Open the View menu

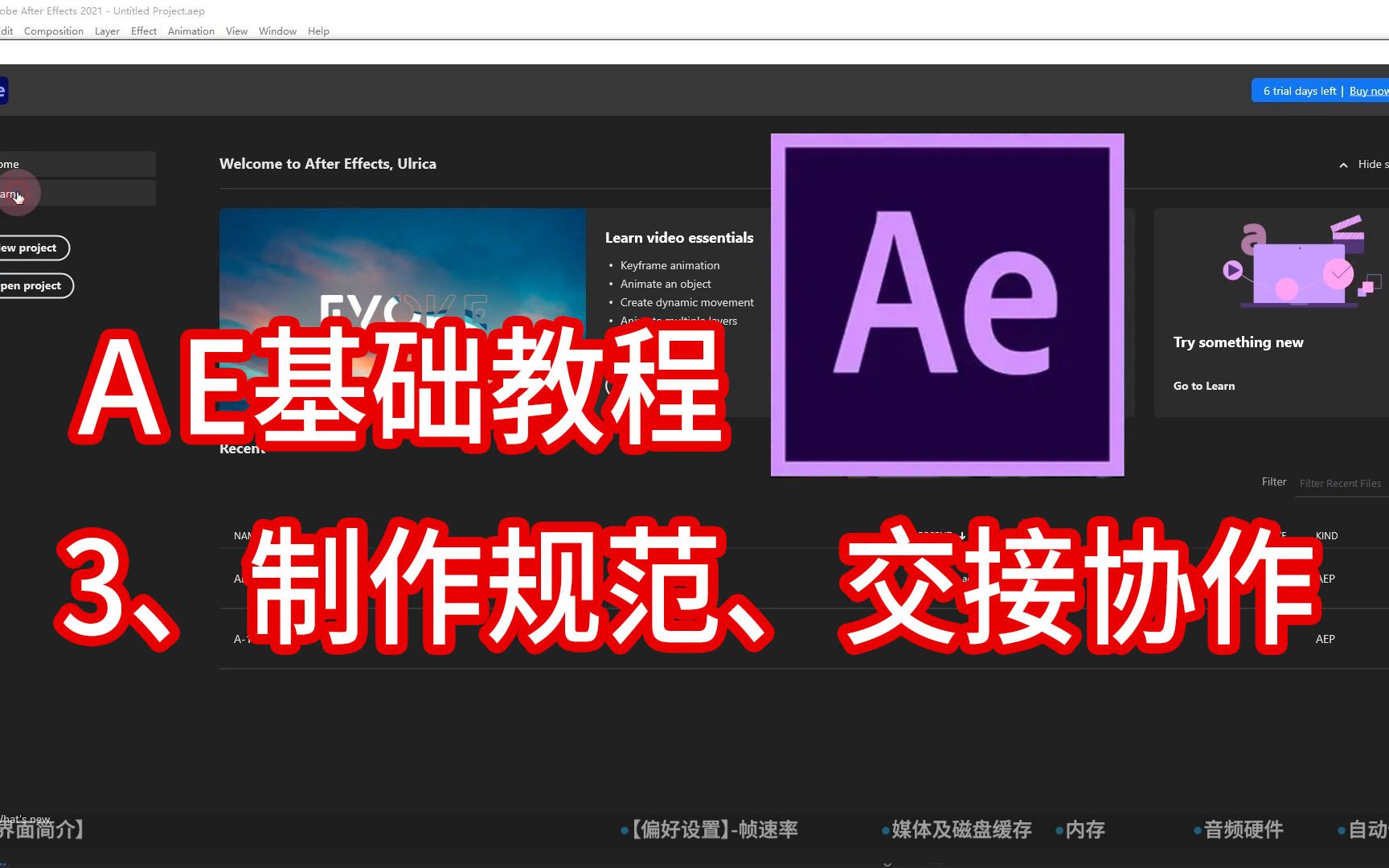click(236, 31)
